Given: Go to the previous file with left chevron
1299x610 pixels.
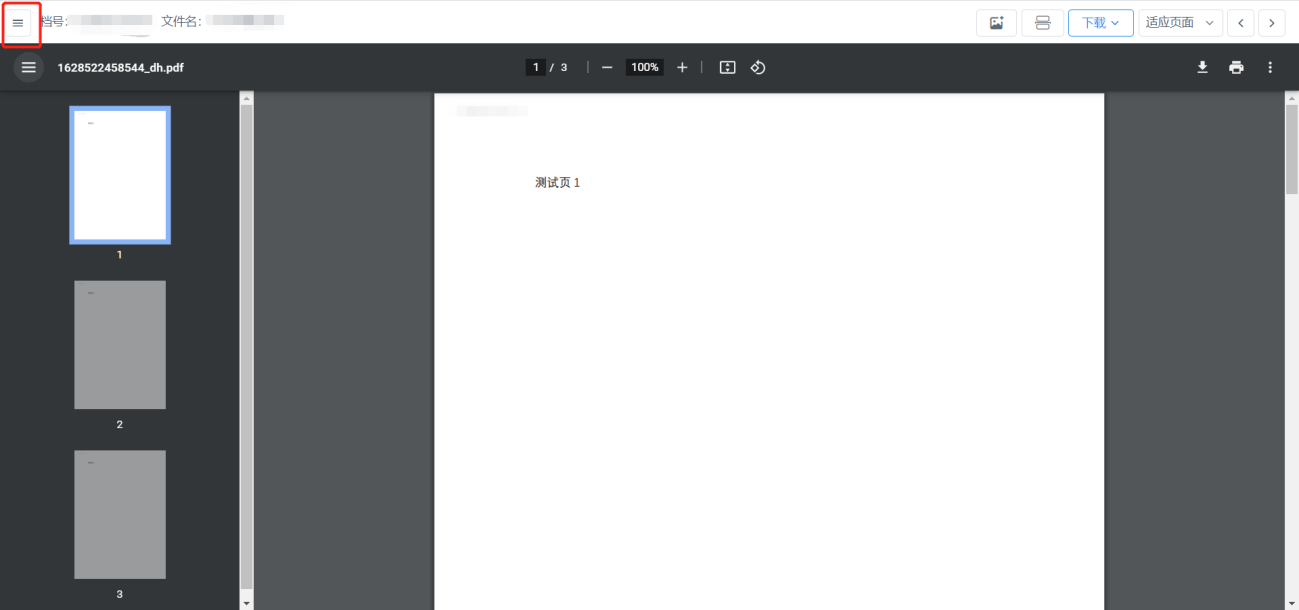Looking at the screenshot, I should [x=1241, y=23].
